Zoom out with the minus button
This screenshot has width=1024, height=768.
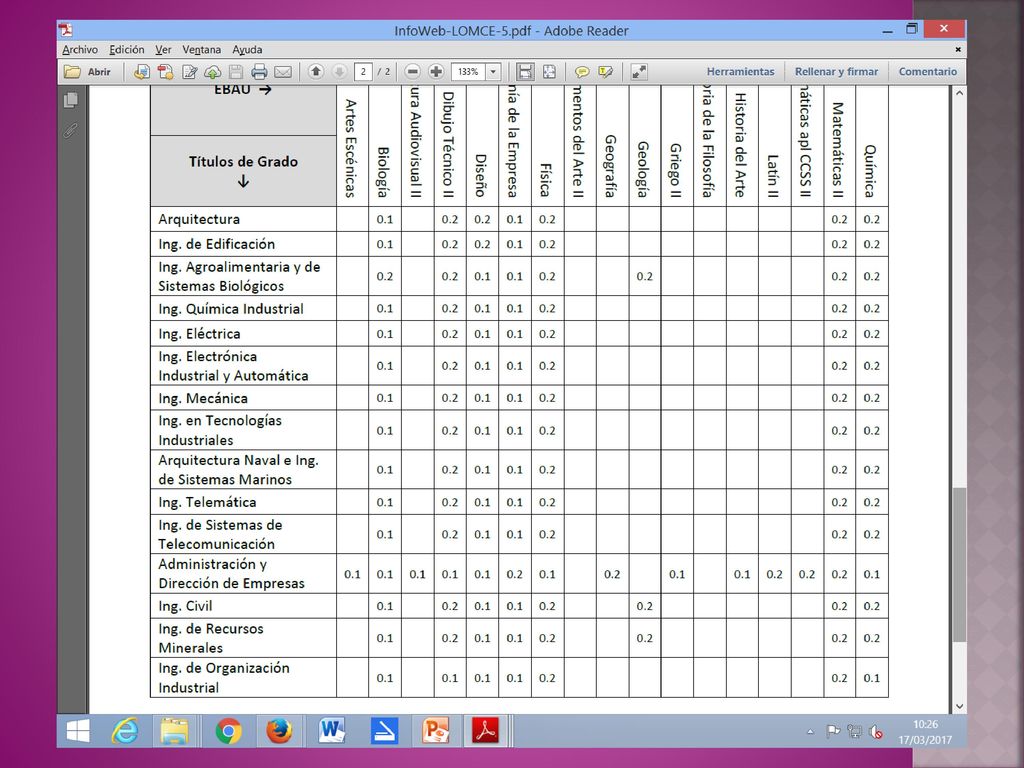412,72
